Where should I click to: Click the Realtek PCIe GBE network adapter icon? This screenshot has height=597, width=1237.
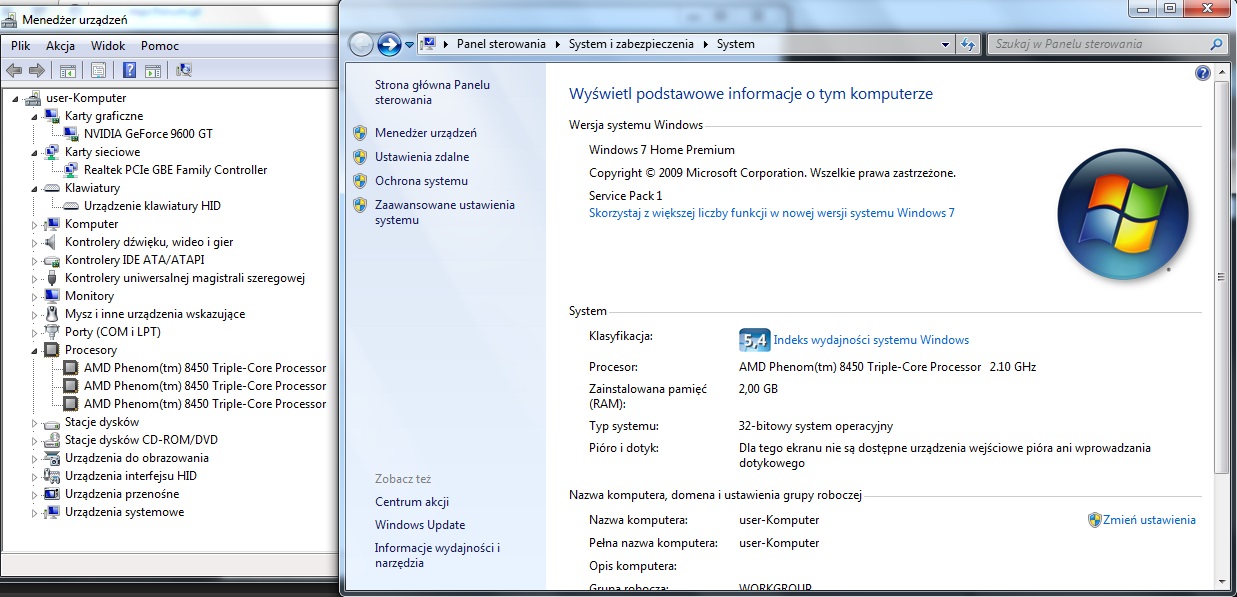tap(71, 169)
